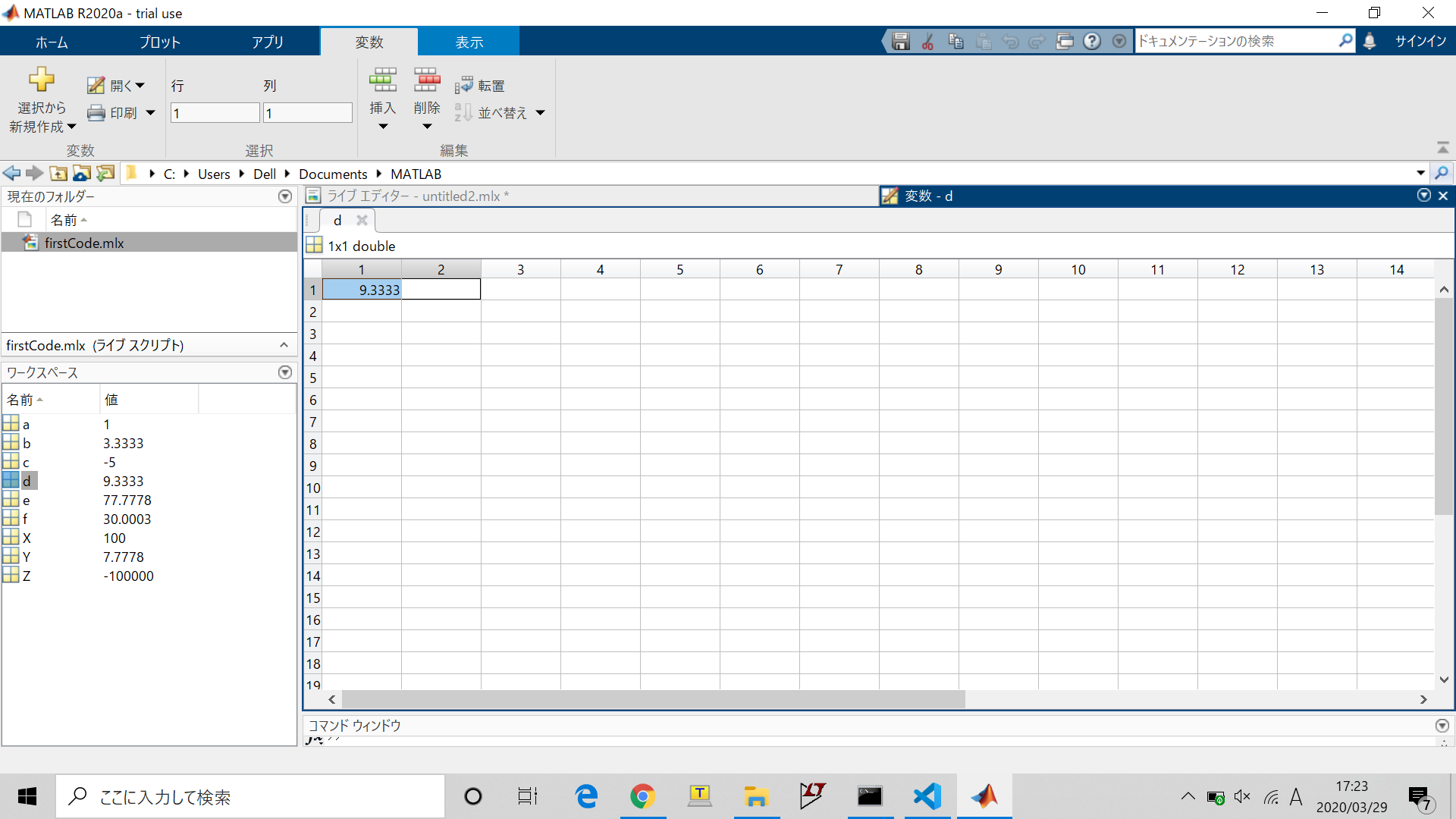This screenshot has width=1456, height=819.
Task: Click the documentation search magnifier icon
Action: 1345,40
